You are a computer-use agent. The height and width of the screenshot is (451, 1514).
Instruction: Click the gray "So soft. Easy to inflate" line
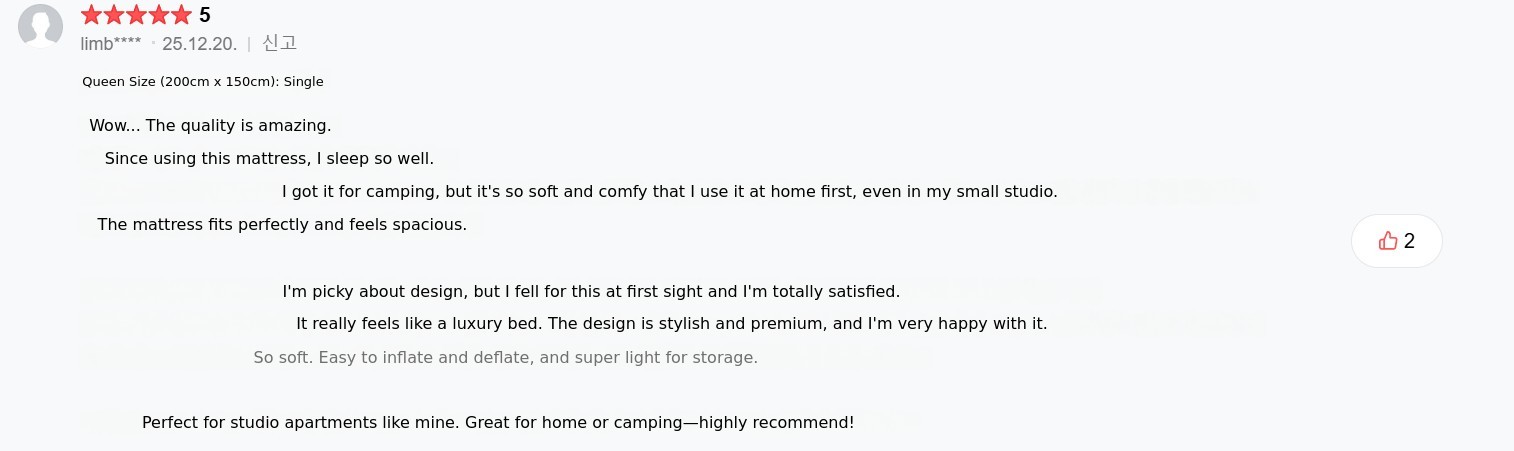505,357
